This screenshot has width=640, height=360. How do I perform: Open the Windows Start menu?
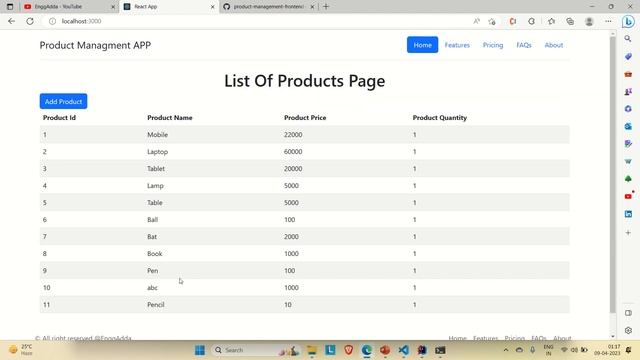200,350
